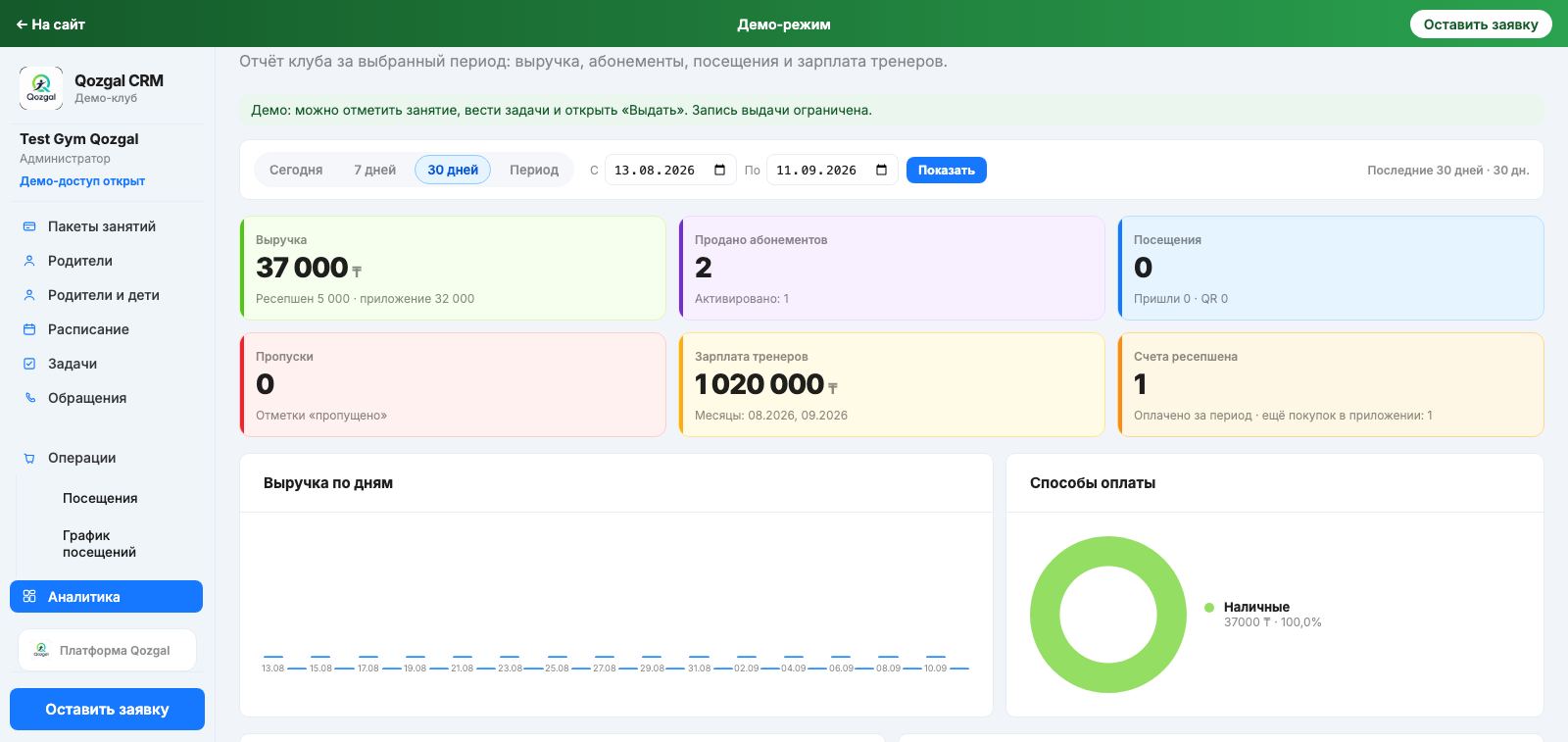Select the Период custom range tab
Image resolution: width=1568 pixels, height=742 pixels.
pyautogui.click(x=534, y=170)
